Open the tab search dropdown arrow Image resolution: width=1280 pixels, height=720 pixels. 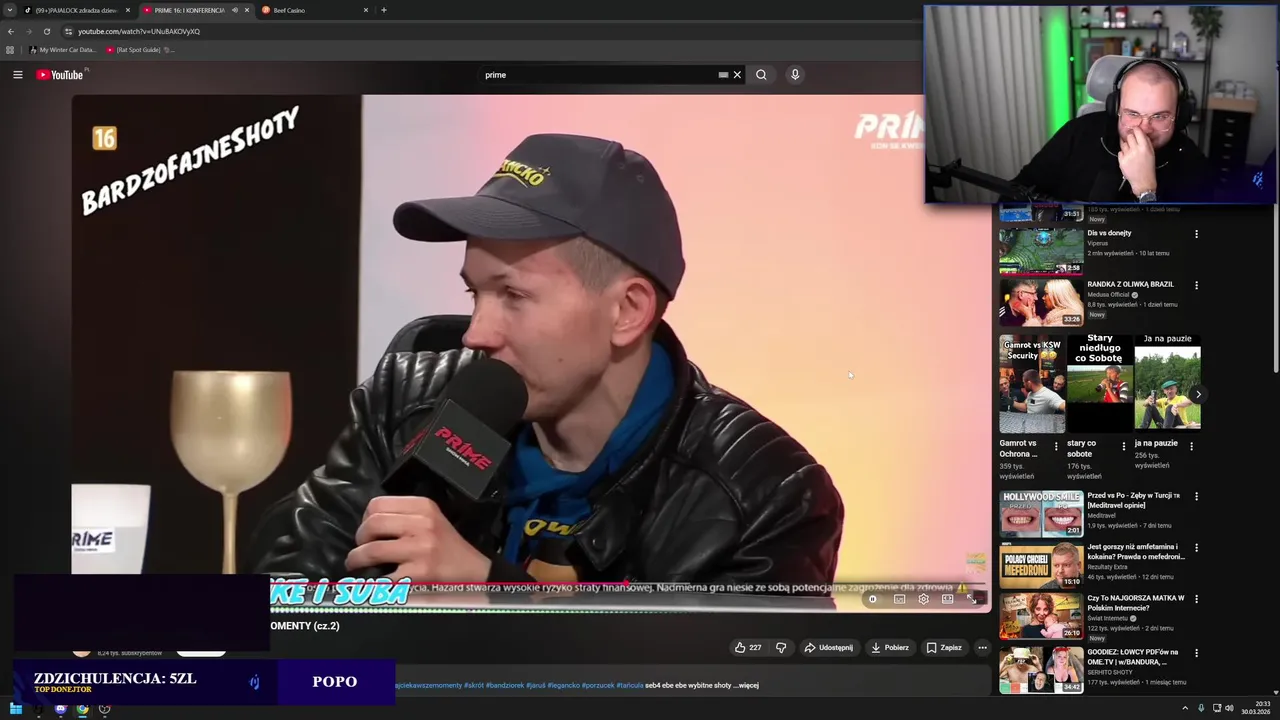[x=9, y=10]
